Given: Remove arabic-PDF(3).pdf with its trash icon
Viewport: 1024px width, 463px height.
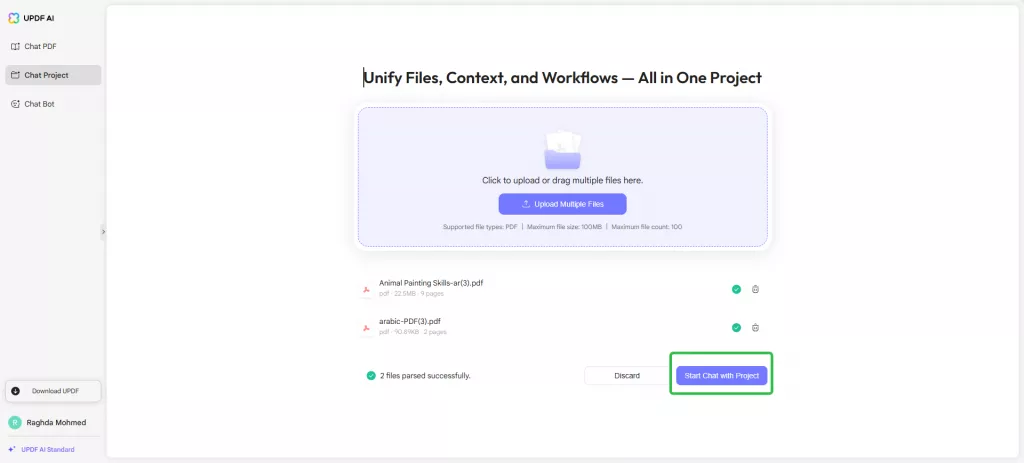Looking at the screenshot, I should click(x=755, y=327).
